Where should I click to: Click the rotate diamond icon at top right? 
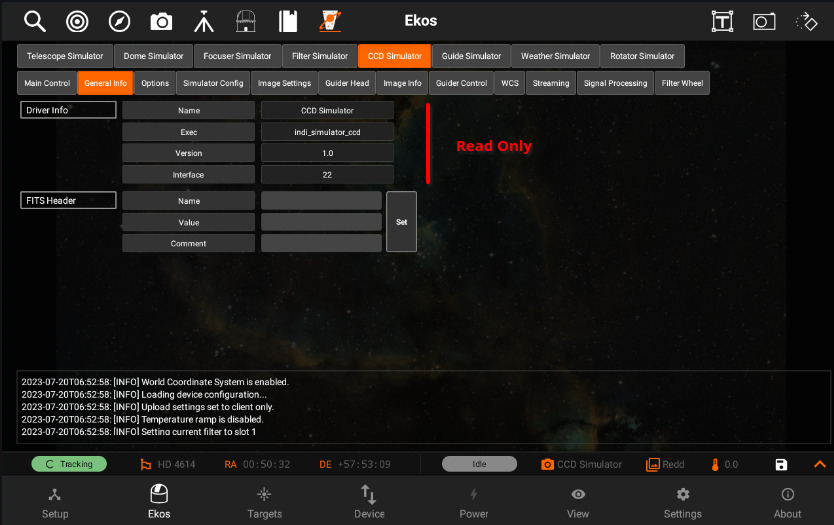point(806,22)
